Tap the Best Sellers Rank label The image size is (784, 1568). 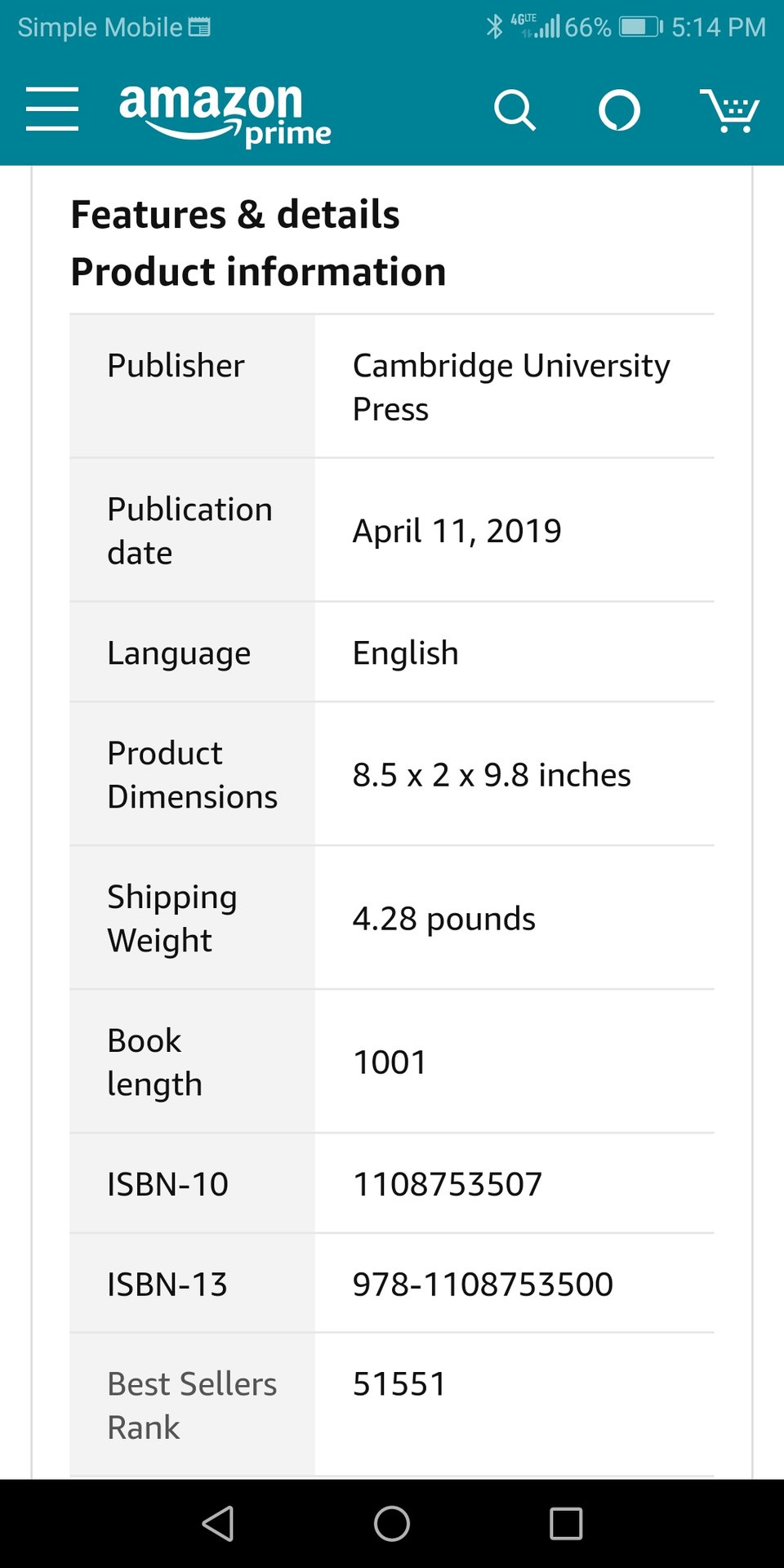tap(192, 1405)
